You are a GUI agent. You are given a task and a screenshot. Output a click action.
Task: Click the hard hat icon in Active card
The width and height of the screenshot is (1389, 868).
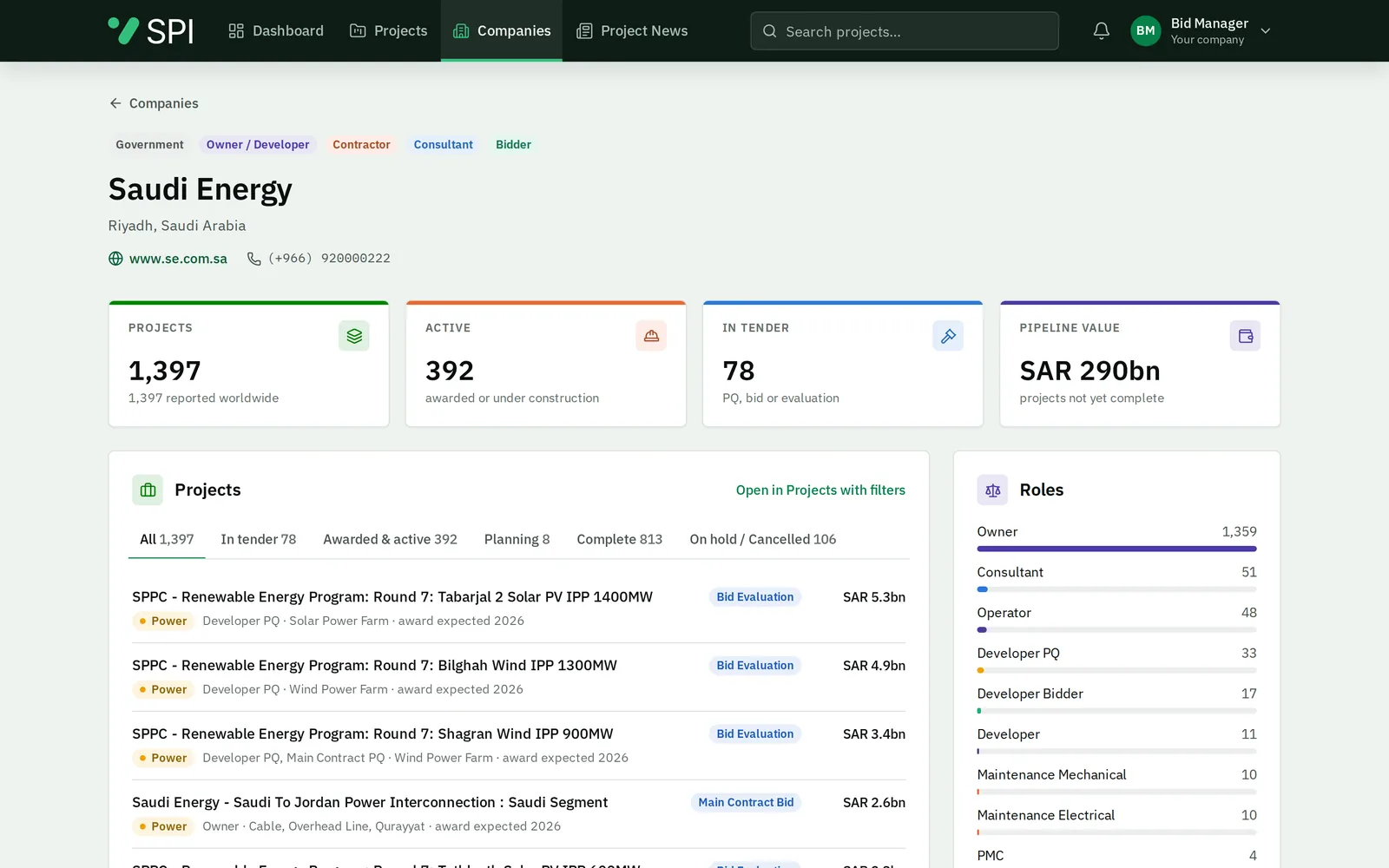(x=651, y=336)
